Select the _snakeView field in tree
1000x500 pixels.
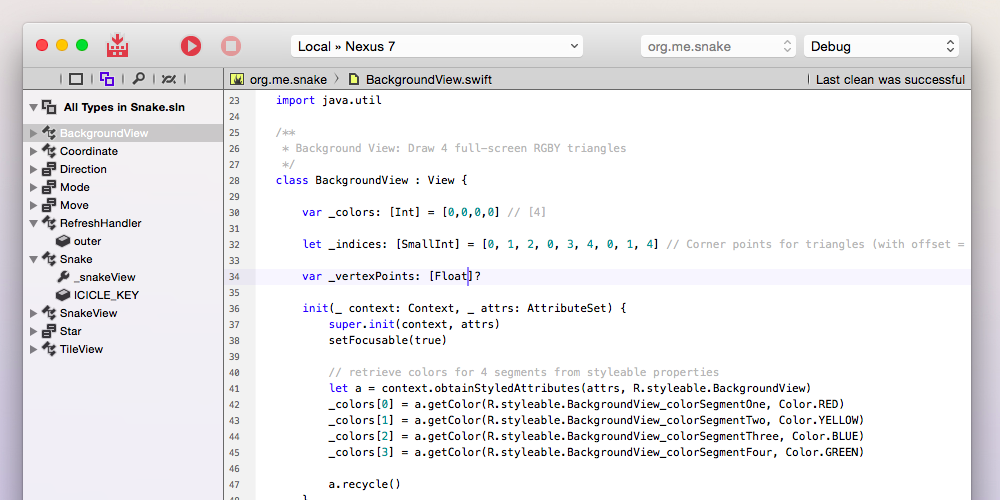[x=104, y=277]
